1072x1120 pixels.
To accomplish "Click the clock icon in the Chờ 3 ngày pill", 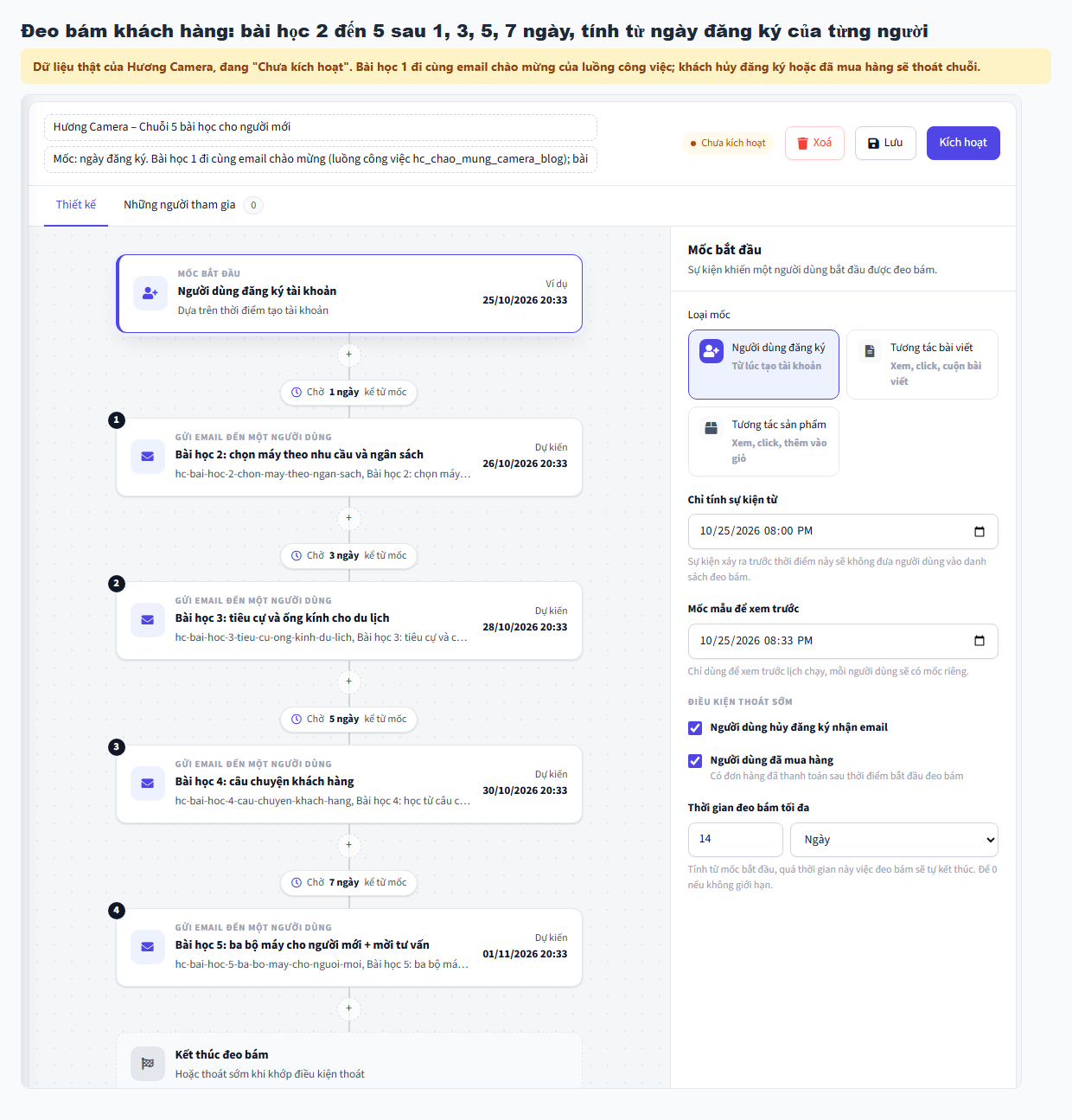I will [x=297, y=556].
